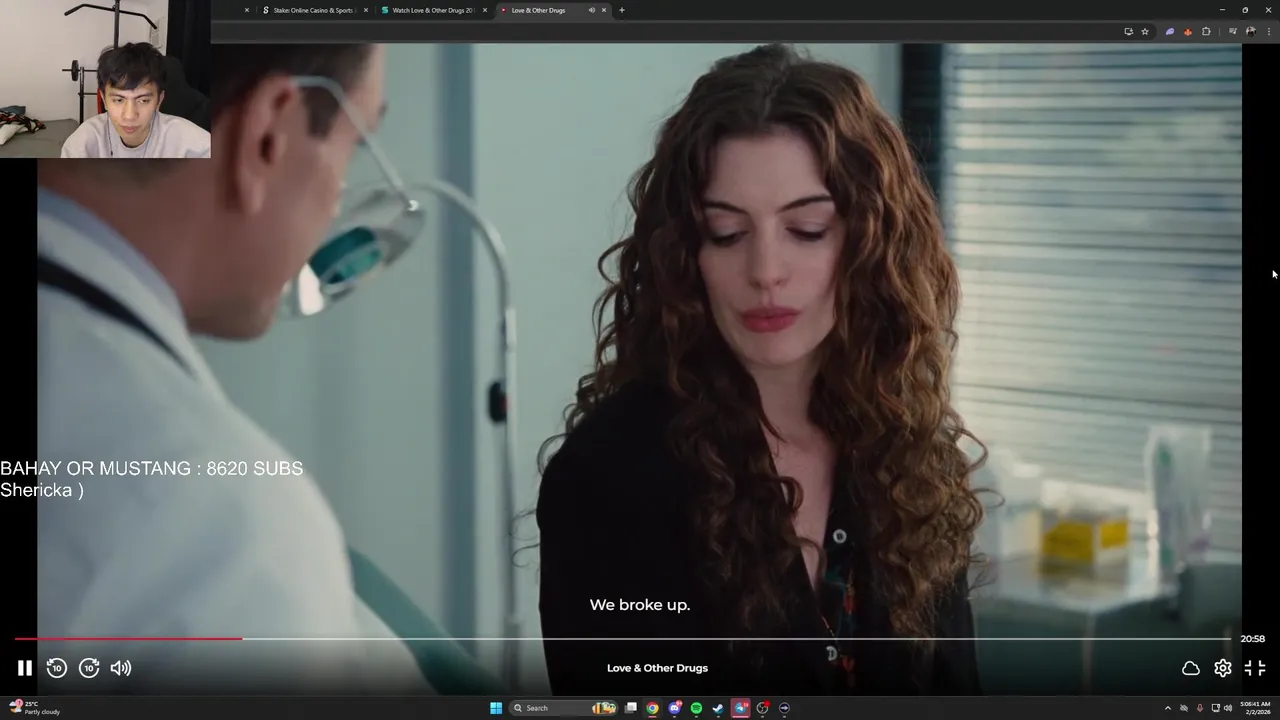Open volume control in system tray
Image resolution: width=1280 pixels, height=720 pixels.
(1228, 708)
